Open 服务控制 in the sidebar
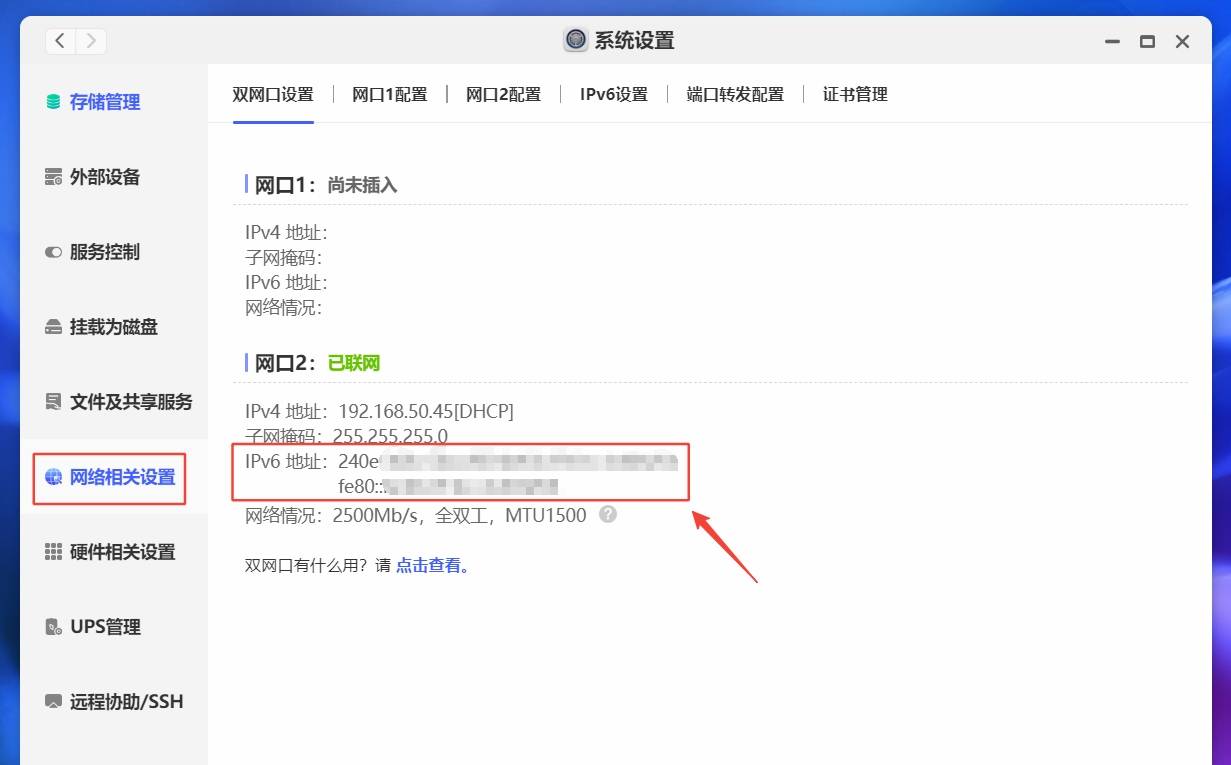This screenshot has width=1231, height=765. [52, 252]
